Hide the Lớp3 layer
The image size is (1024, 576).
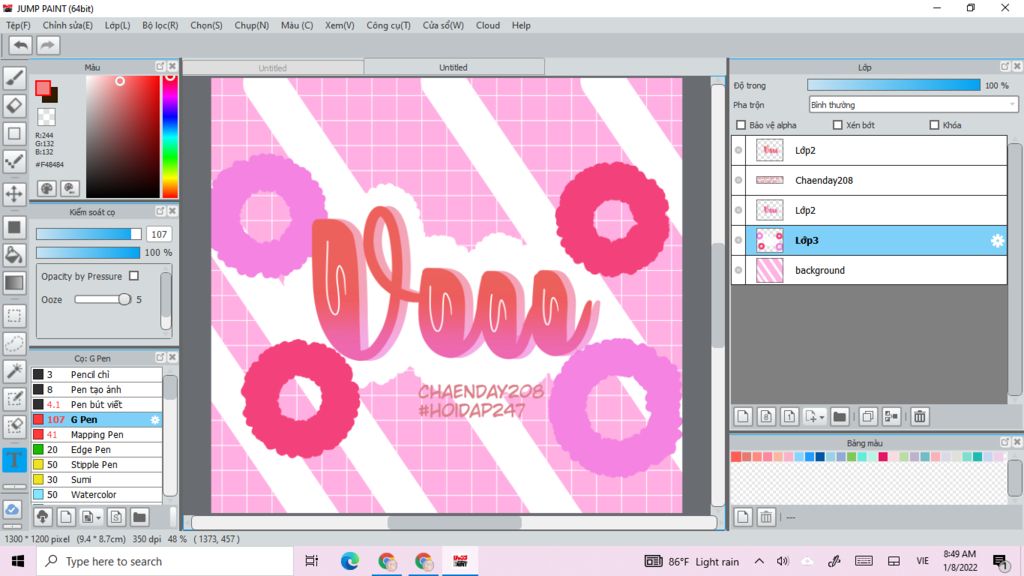pos(739,240)
